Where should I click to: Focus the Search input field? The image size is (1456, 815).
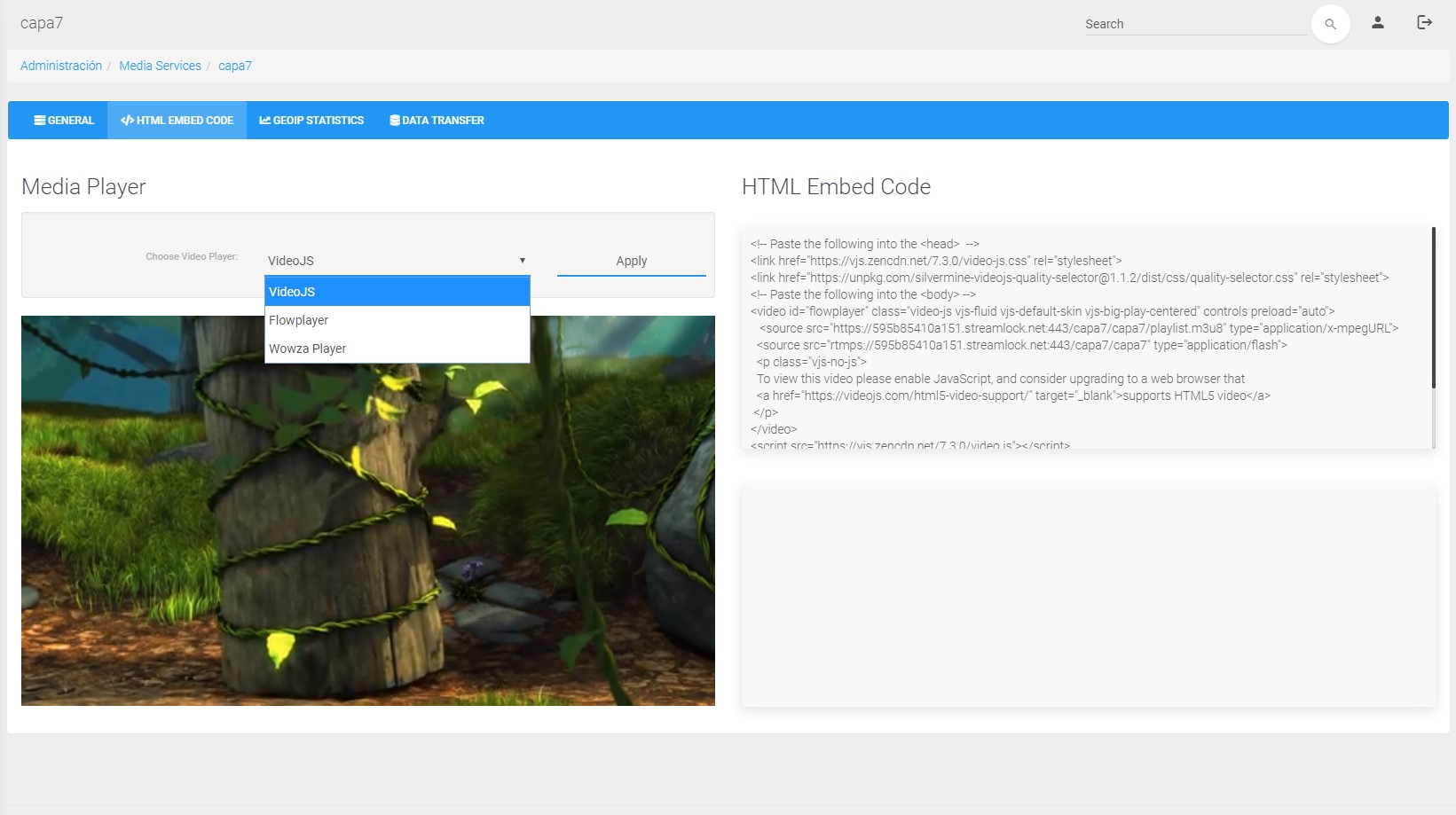[x=1193, y=24]
